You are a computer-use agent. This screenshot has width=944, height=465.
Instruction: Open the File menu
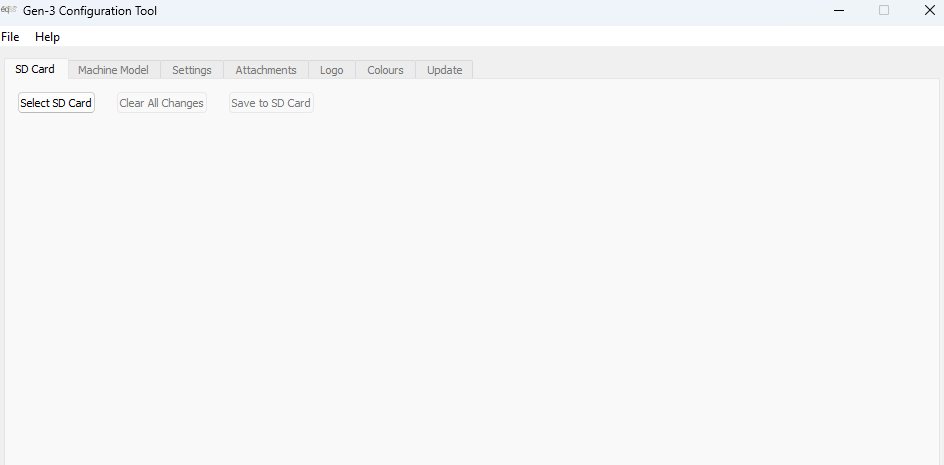click(x=10, y=37)
